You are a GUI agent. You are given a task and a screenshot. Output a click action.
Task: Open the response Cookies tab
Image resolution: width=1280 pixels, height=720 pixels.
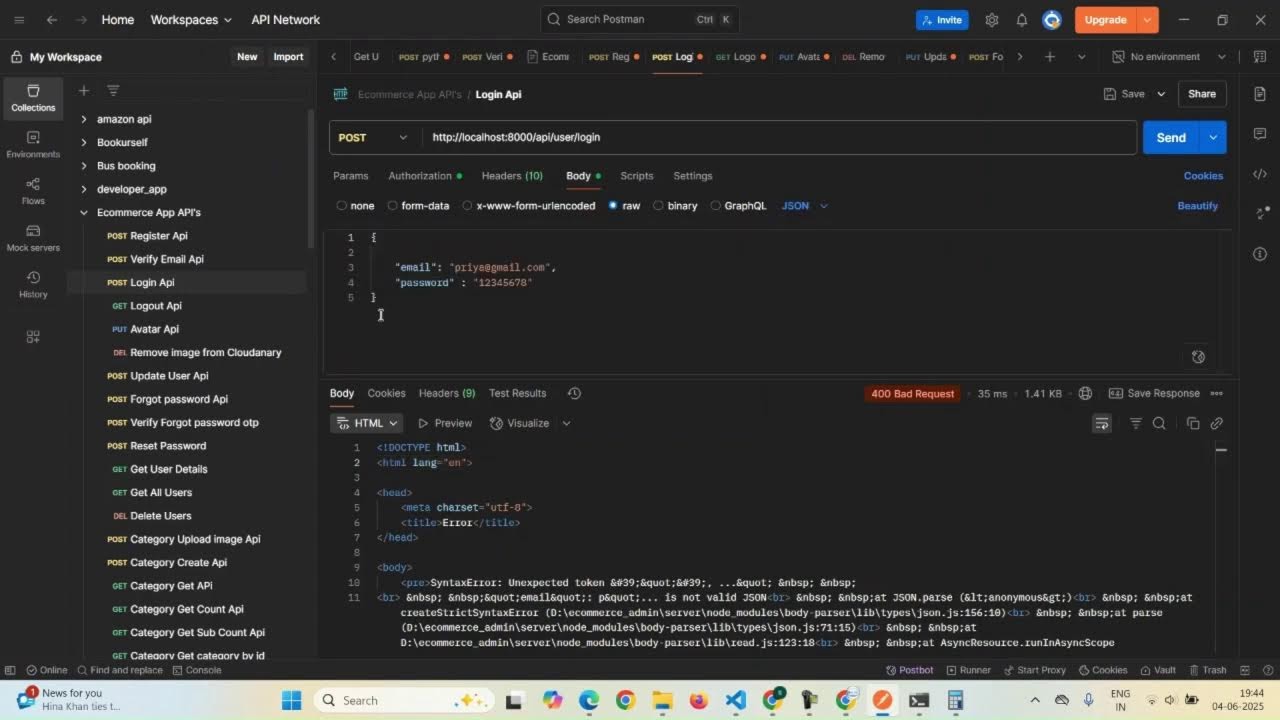386,393
